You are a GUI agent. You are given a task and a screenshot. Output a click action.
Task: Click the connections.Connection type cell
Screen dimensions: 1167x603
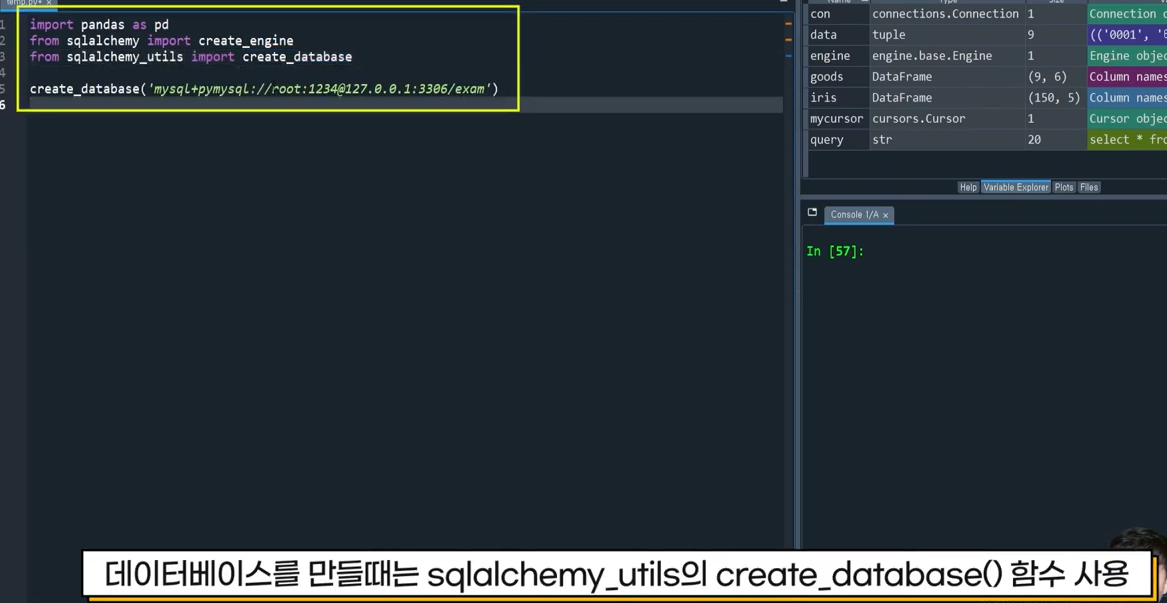945,14
